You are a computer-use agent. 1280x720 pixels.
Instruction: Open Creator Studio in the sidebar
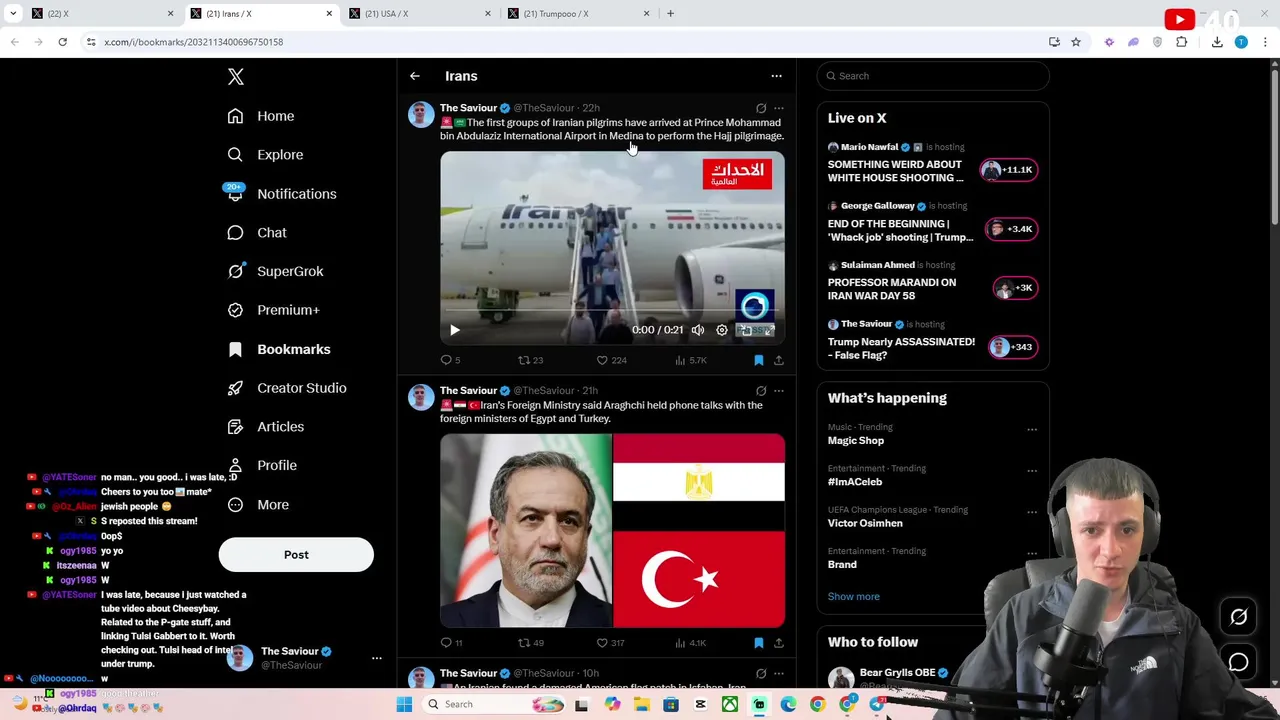[288, 388]
